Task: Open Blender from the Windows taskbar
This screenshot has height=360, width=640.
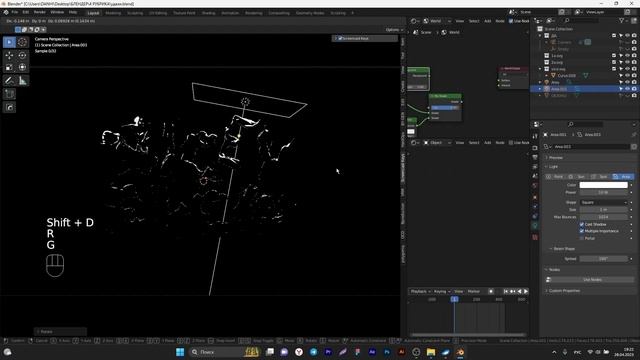Action: 460,352
